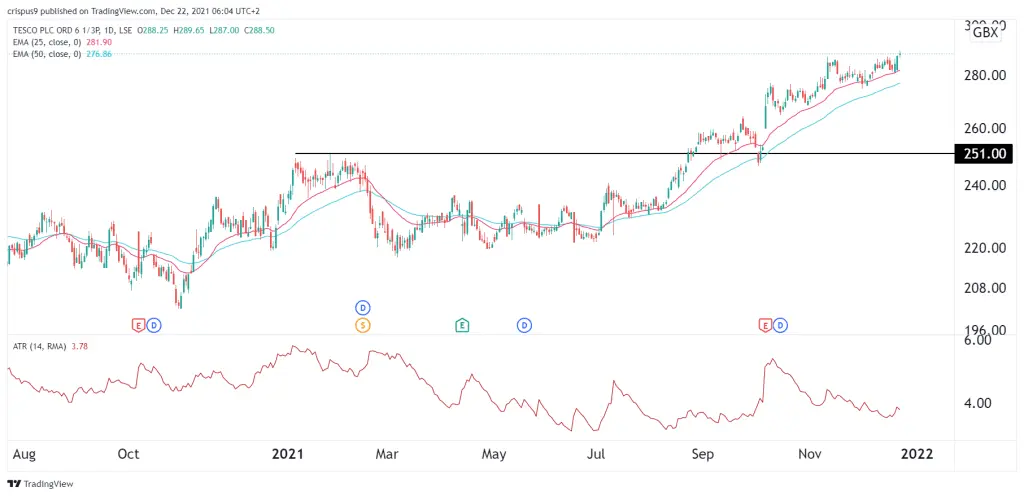
Task: Click the GBX currency label
Action: pyautogui.click(x=985, y=33)
